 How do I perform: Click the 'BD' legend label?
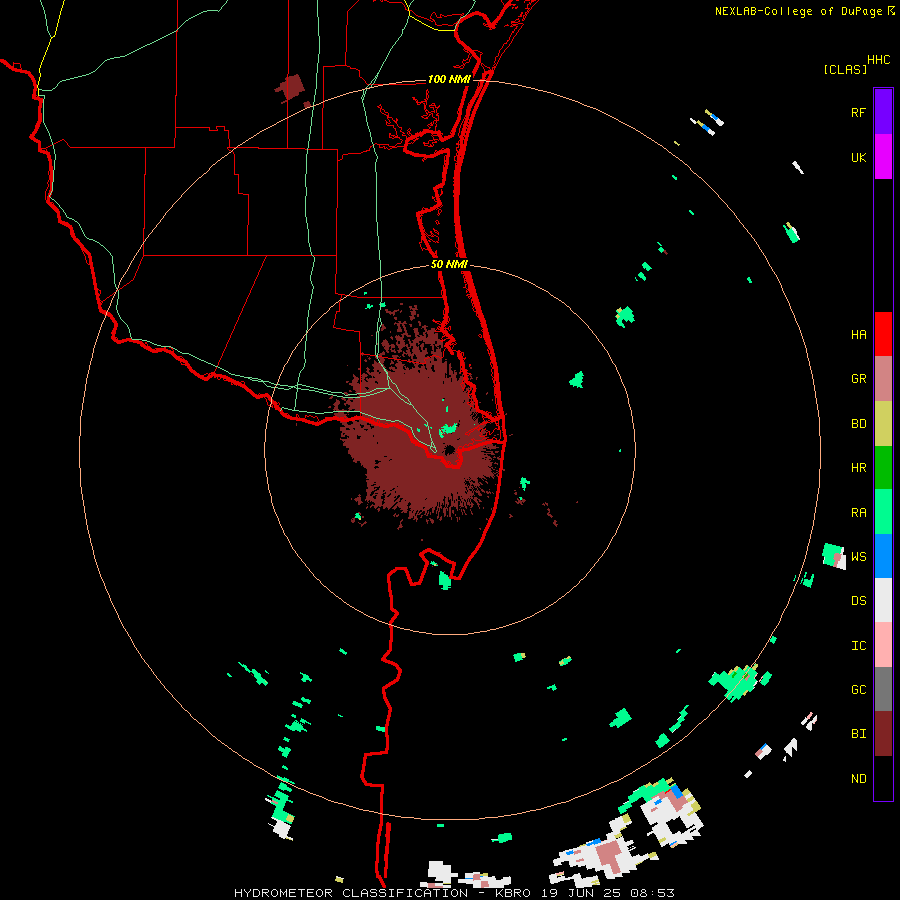[x=858, y=424]
